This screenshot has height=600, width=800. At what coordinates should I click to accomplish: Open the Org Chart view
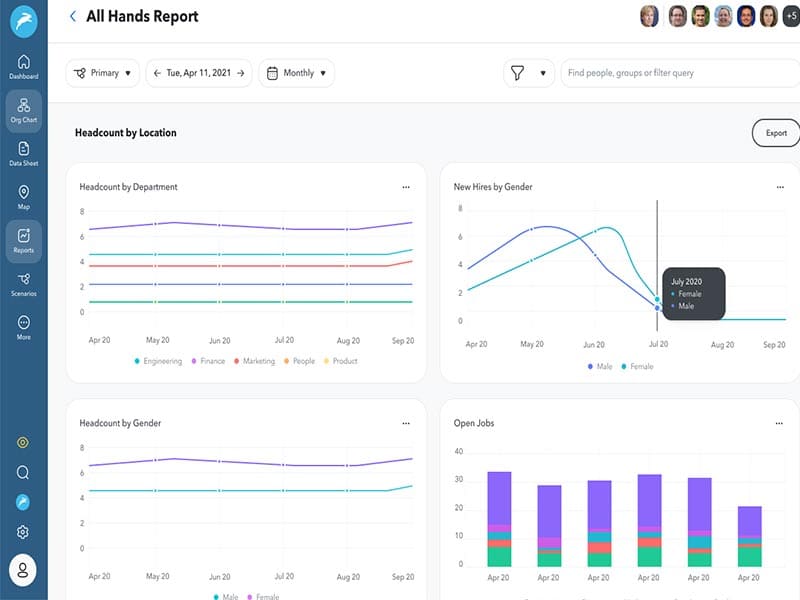click(23, 110)
